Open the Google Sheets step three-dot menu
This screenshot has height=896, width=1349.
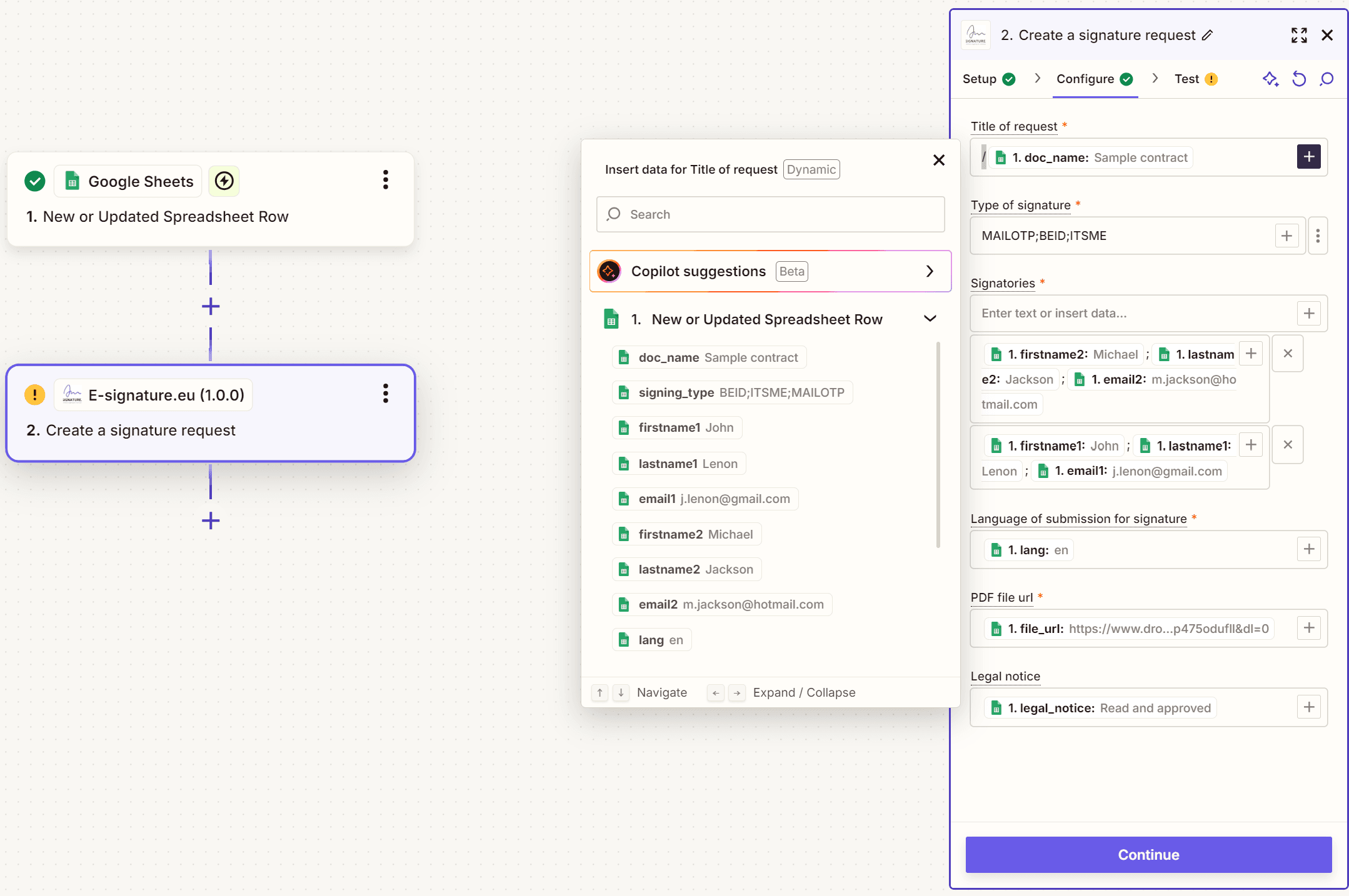[x=386, y=180]
